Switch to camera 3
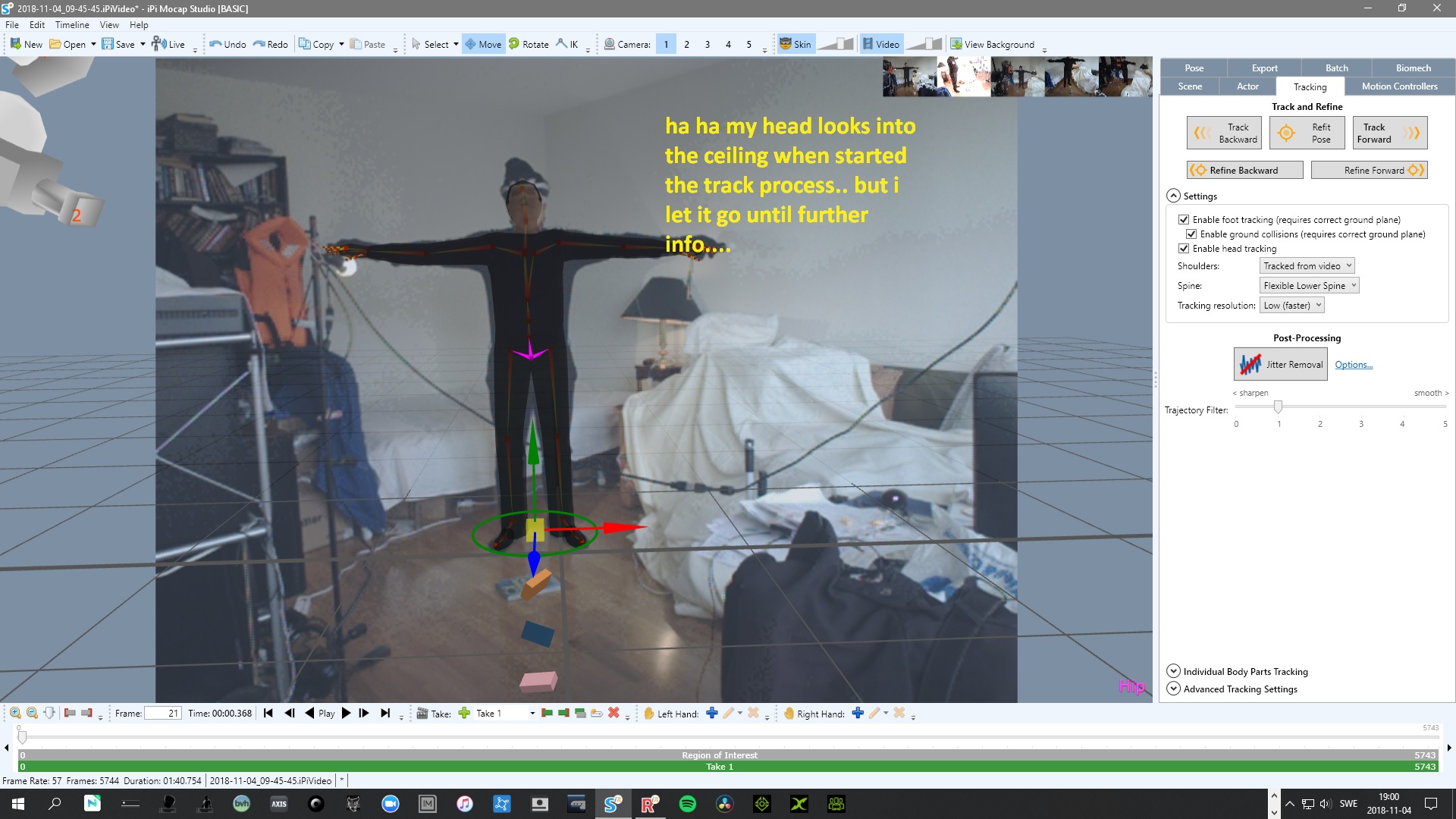This screenshot has width=1456, height=819. (708, 44)
